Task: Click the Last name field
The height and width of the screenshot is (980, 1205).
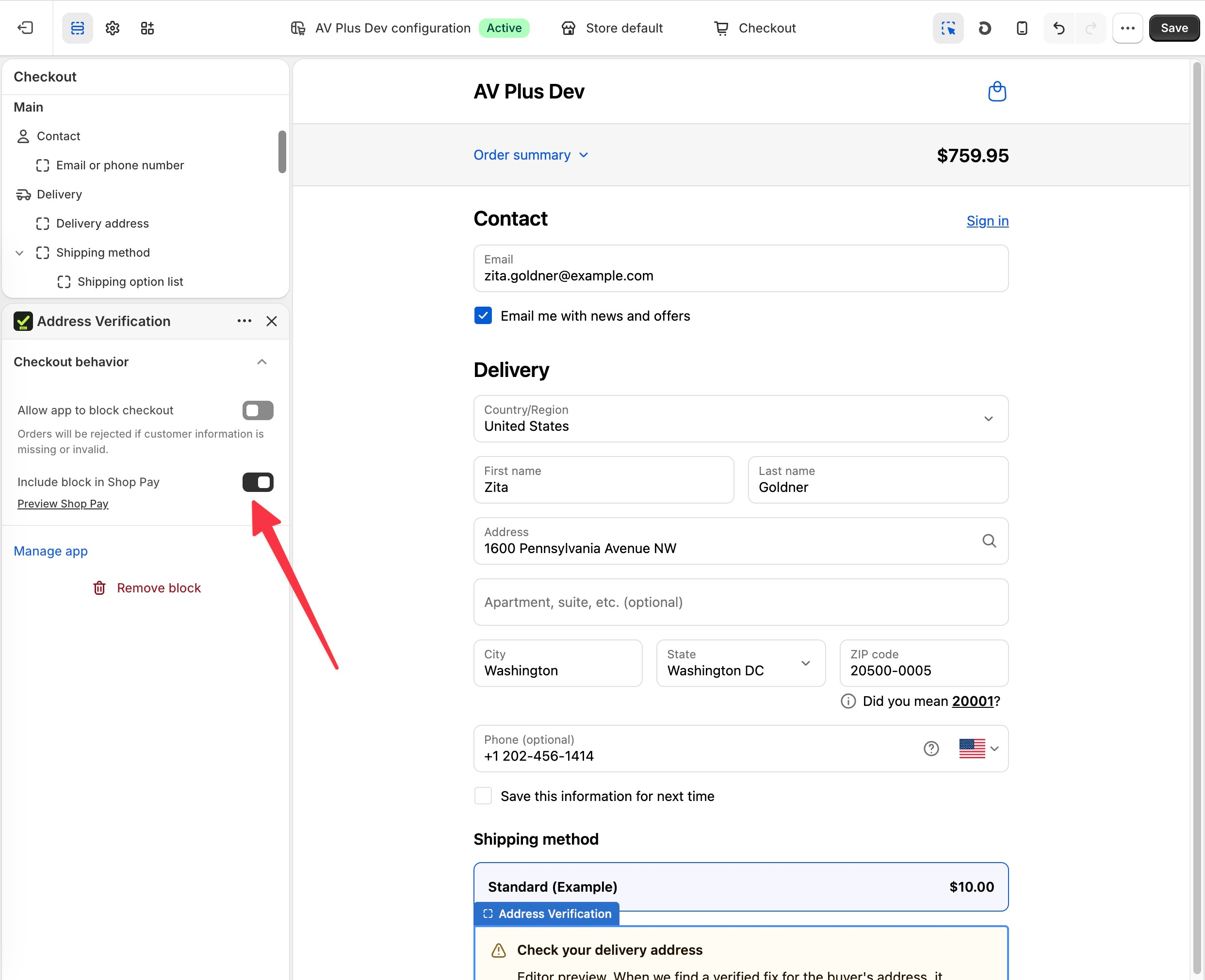Action: click(878, 480)
